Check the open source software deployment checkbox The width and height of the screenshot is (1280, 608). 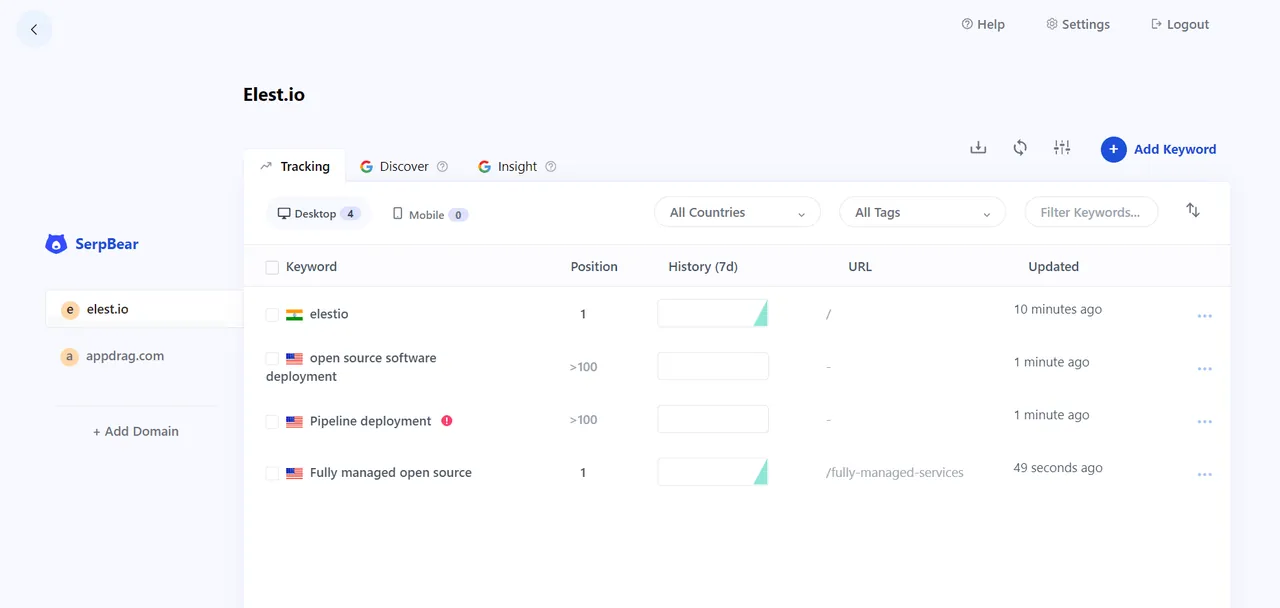[x=272, y=358]
